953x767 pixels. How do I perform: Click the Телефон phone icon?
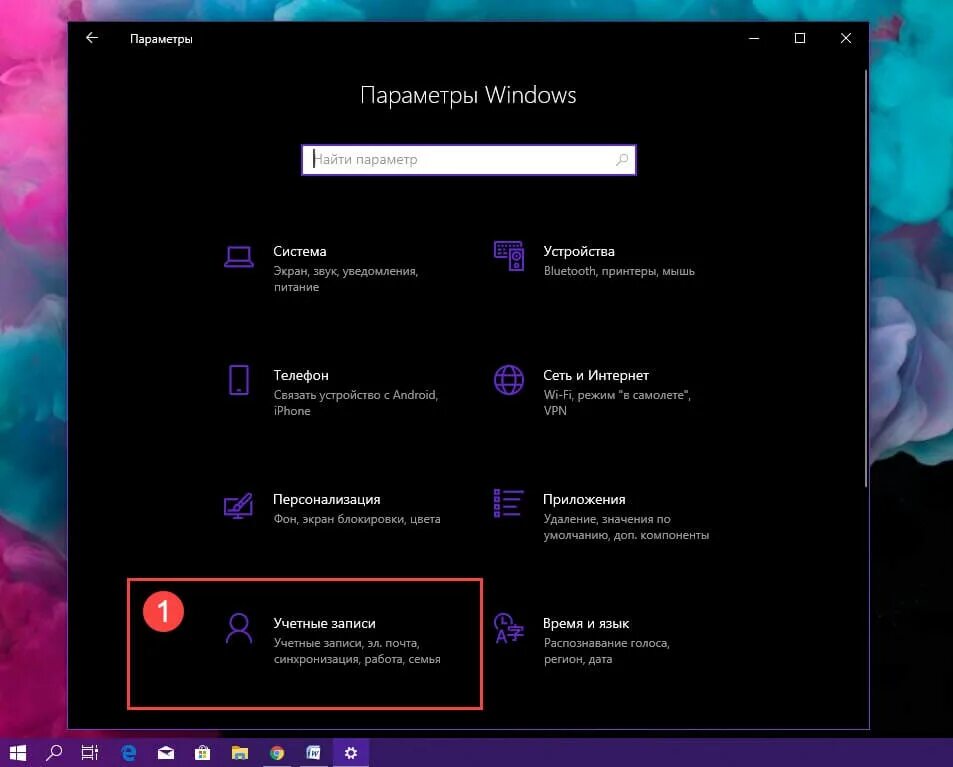[239, 380]
